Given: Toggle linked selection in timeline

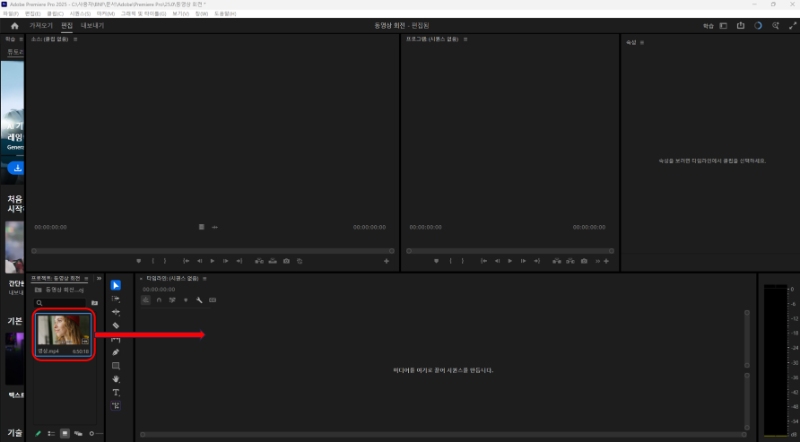Looking at the screenshot, I should (x=173, y=299).
